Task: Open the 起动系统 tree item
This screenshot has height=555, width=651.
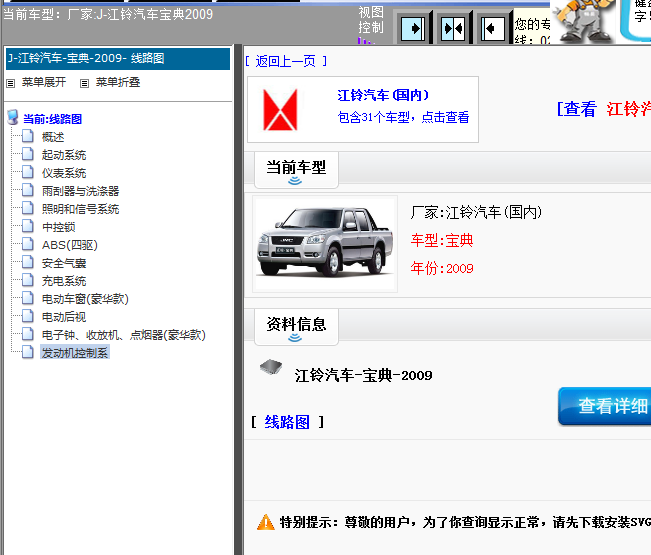Action: click(x=64, y=155)
